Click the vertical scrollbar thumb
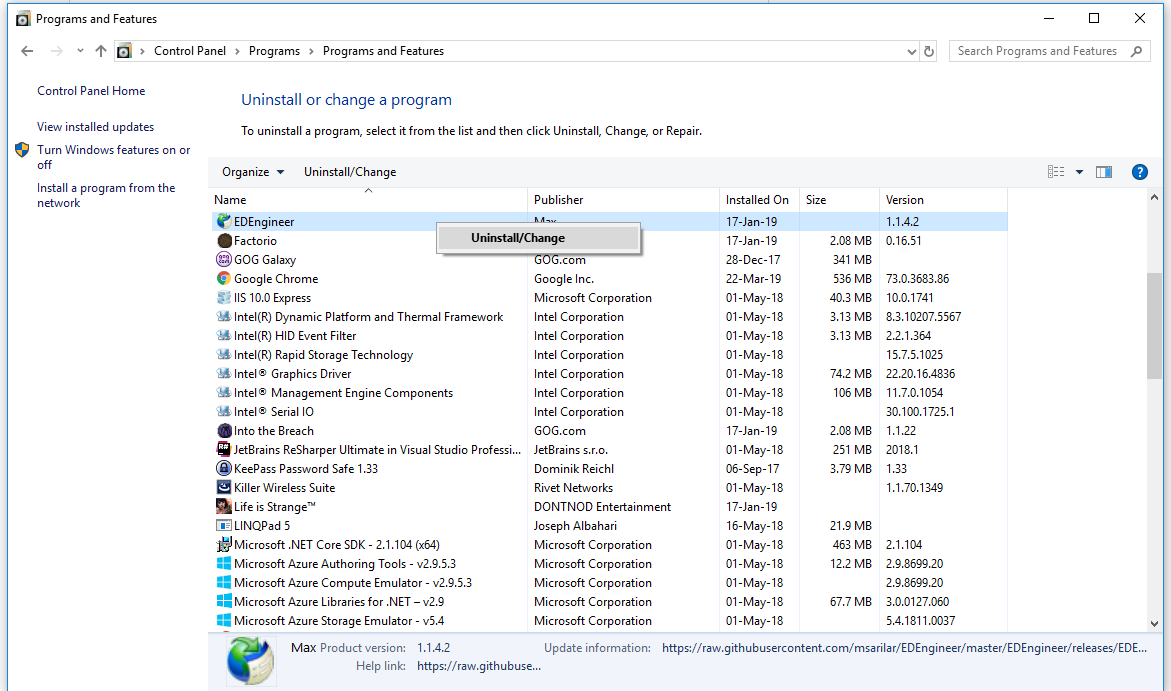 pyautogui.click(x=1154, y=326)
